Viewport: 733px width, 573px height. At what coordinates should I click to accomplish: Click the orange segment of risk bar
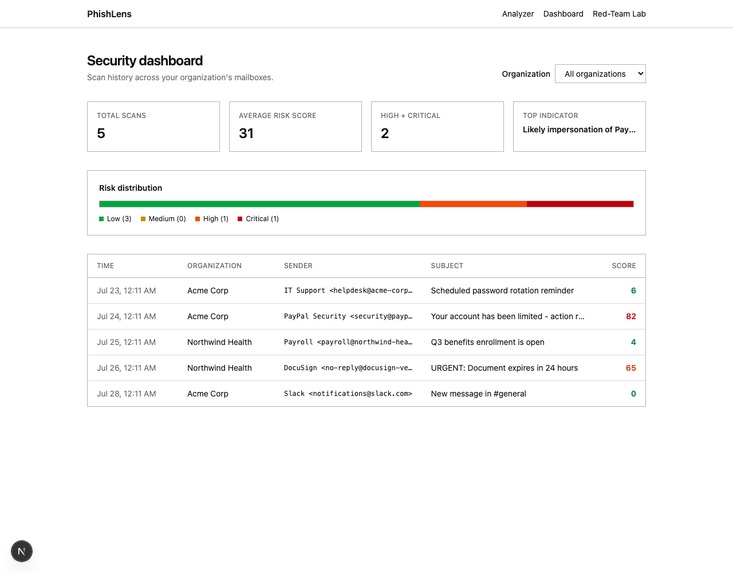(x=473, y=204)
